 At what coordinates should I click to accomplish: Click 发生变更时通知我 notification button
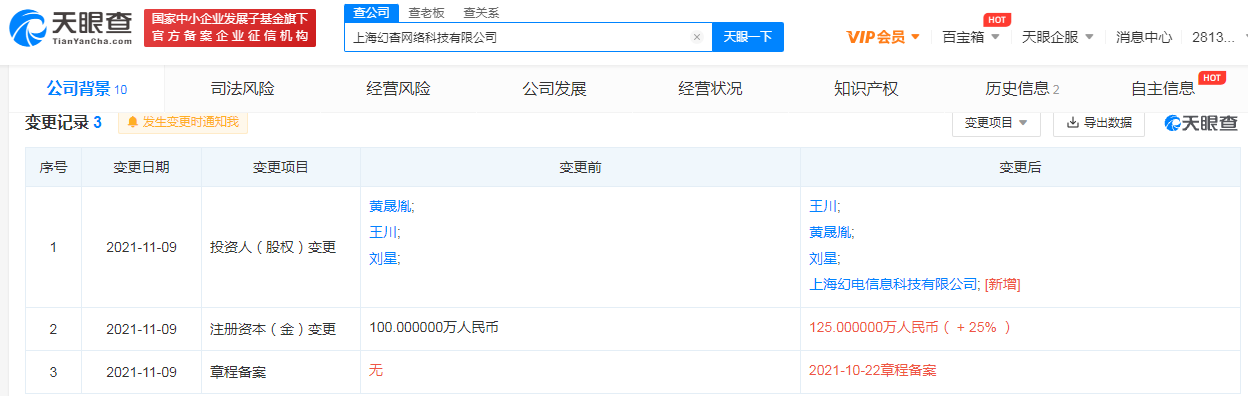pos(183,122)
